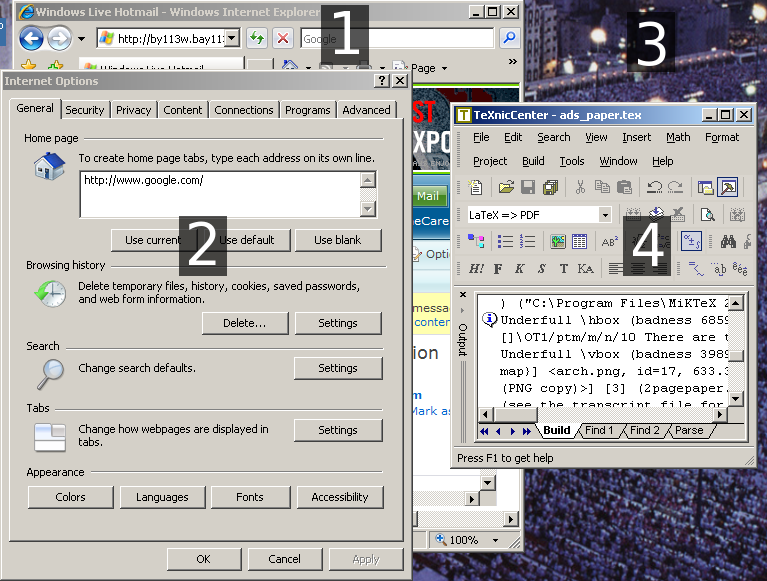Save all files icon in TeXnicCenter
The width and height of the screenshot is (767, 581).
(x=550, y=187)
